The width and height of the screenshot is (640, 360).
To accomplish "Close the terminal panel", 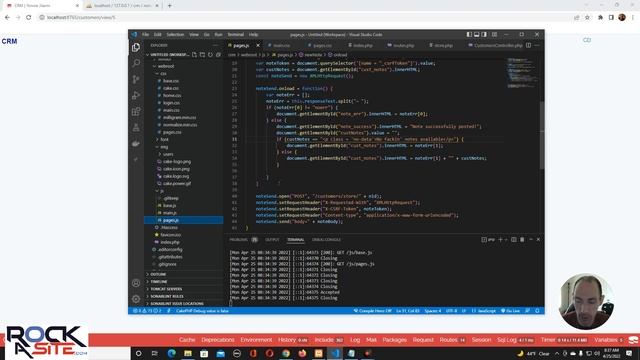I will [538, 240].
